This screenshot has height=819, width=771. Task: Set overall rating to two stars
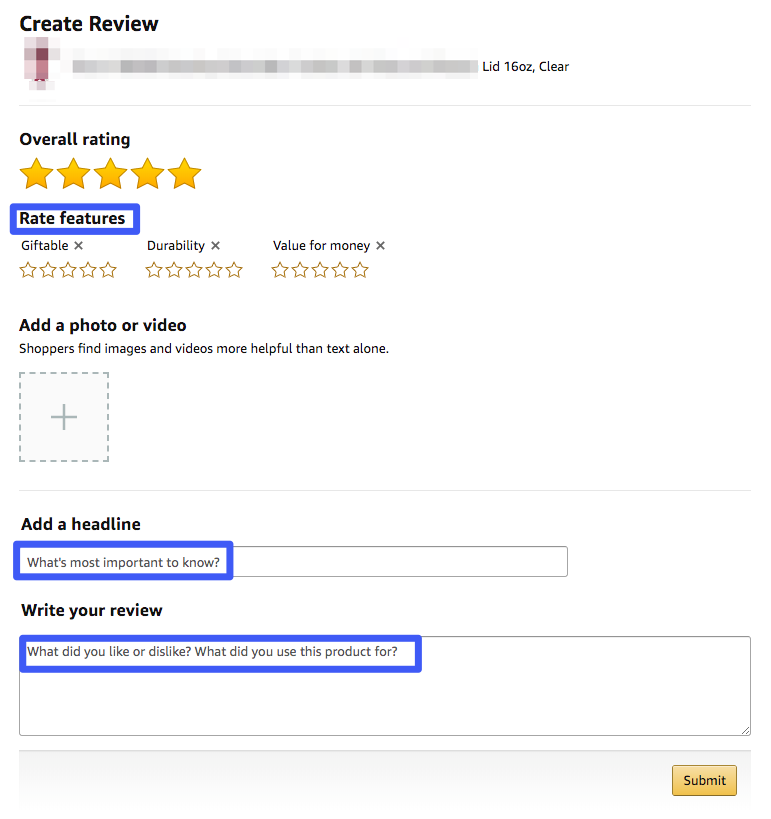tap(74, 173)
